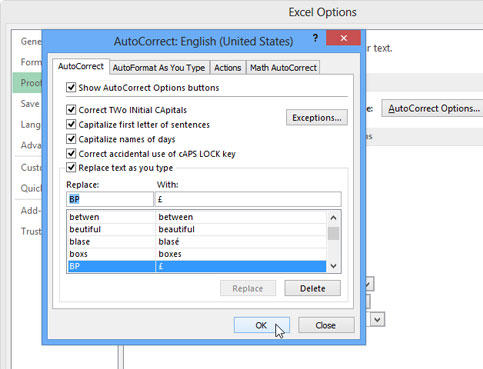The height and width of the screenshot is (369, 483).
Task: Select the highlighted 'BP' list row
Action: click(x=197, y=266)
